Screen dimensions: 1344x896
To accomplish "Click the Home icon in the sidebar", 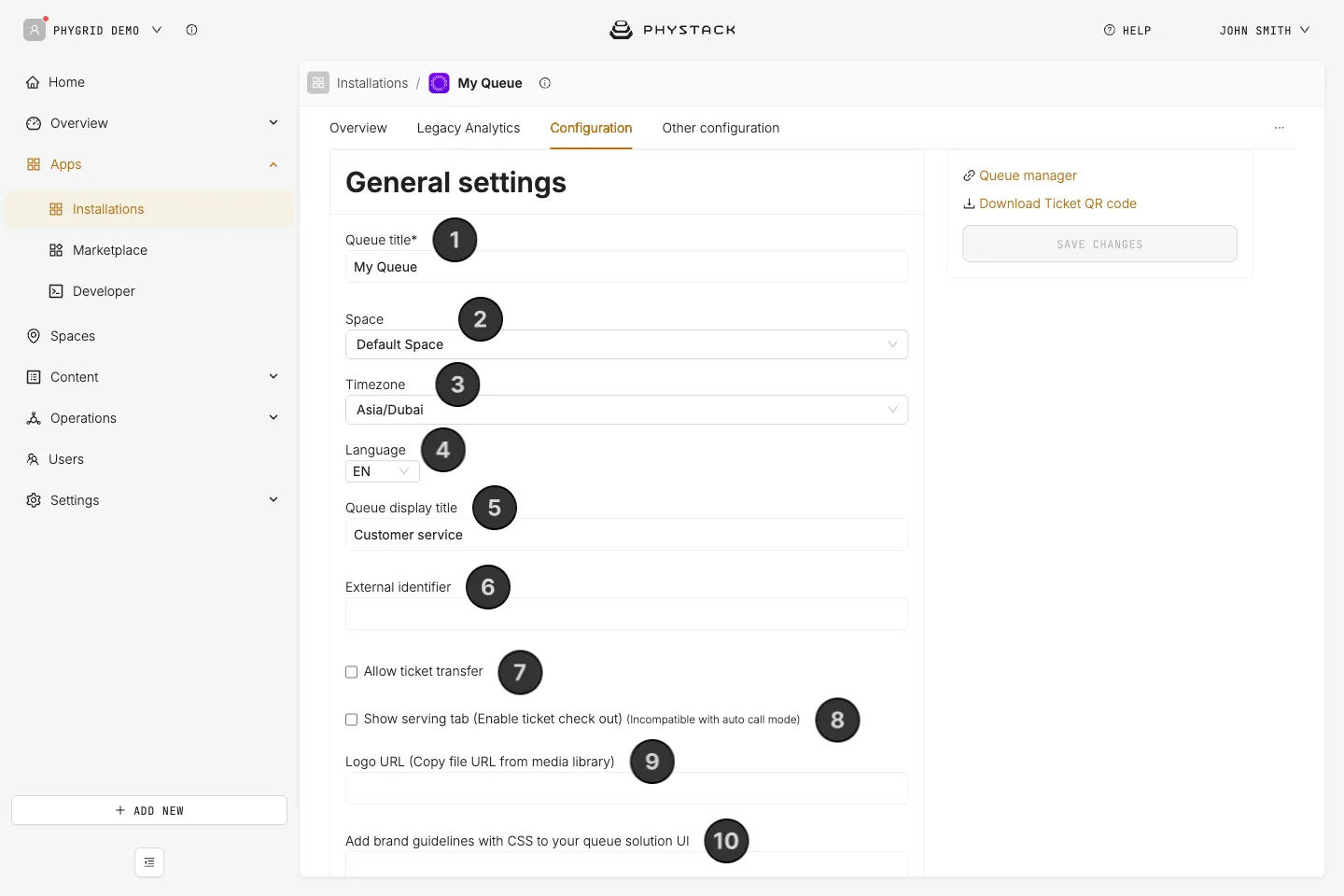I will tap(34, 82).
